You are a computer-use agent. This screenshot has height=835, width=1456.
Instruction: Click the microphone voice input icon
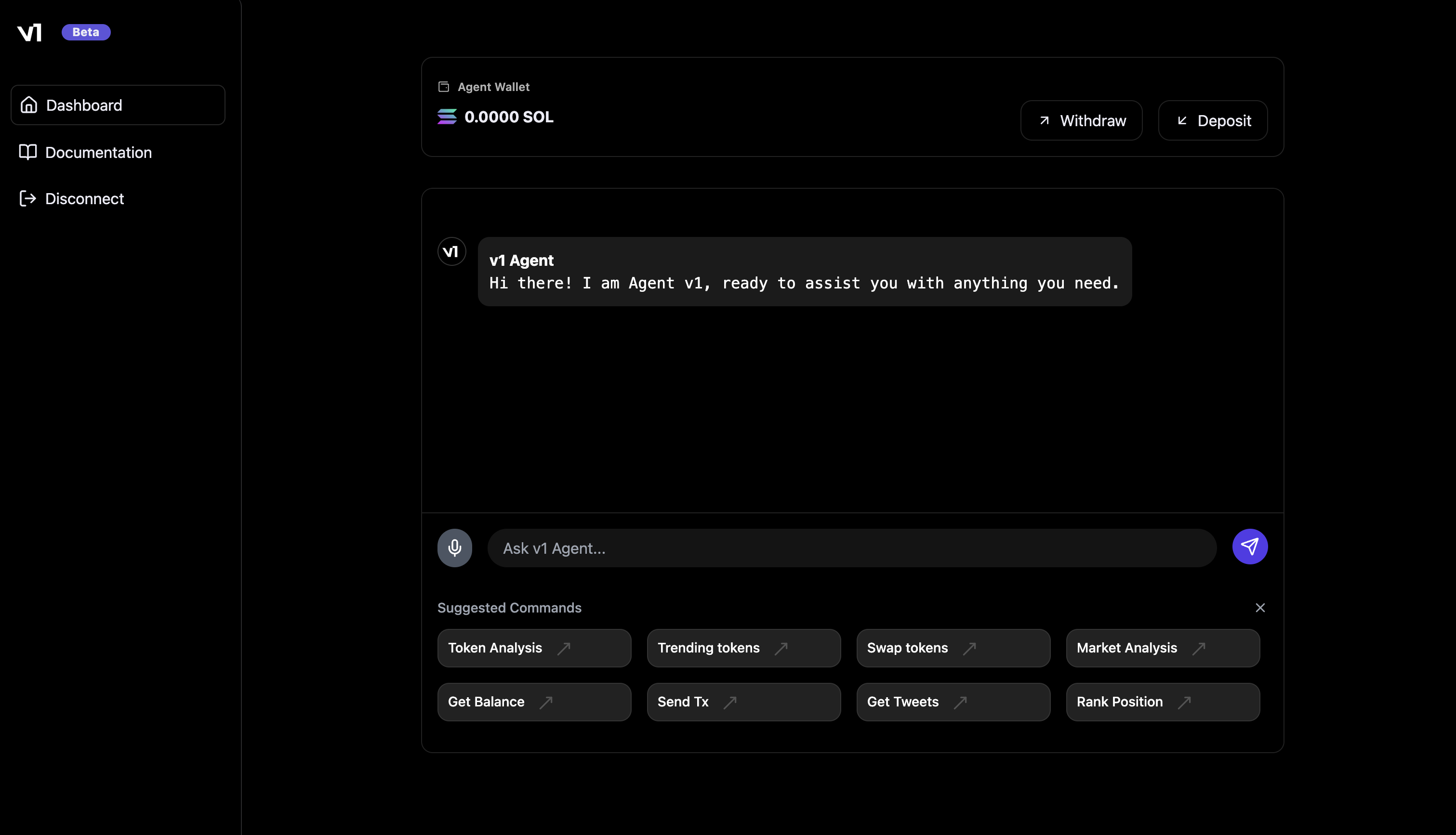click(454, 548)
